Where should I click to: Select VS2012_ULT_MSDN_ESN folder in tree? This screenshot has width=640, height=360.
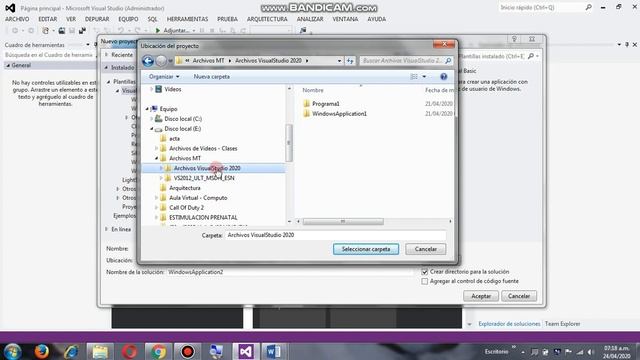(x=204, y=178)
